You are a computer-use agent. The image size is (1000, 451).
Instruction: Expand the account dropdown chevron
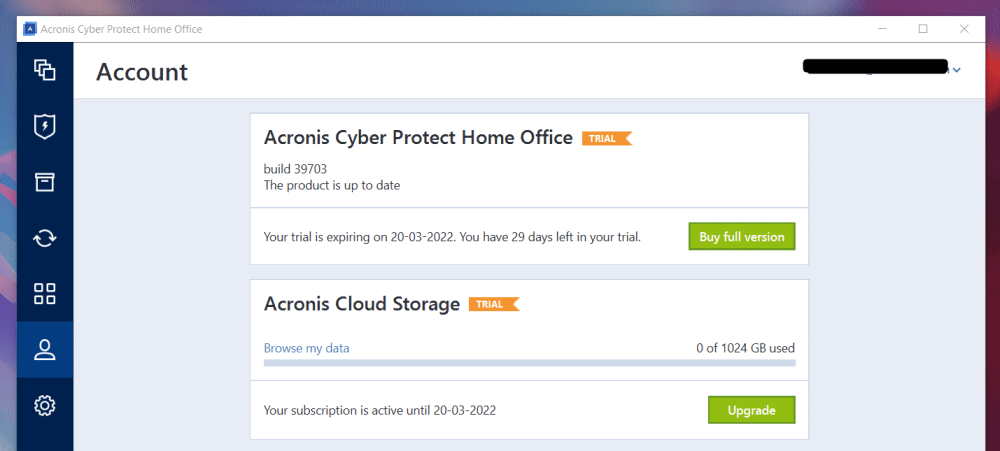pos(957,69)
